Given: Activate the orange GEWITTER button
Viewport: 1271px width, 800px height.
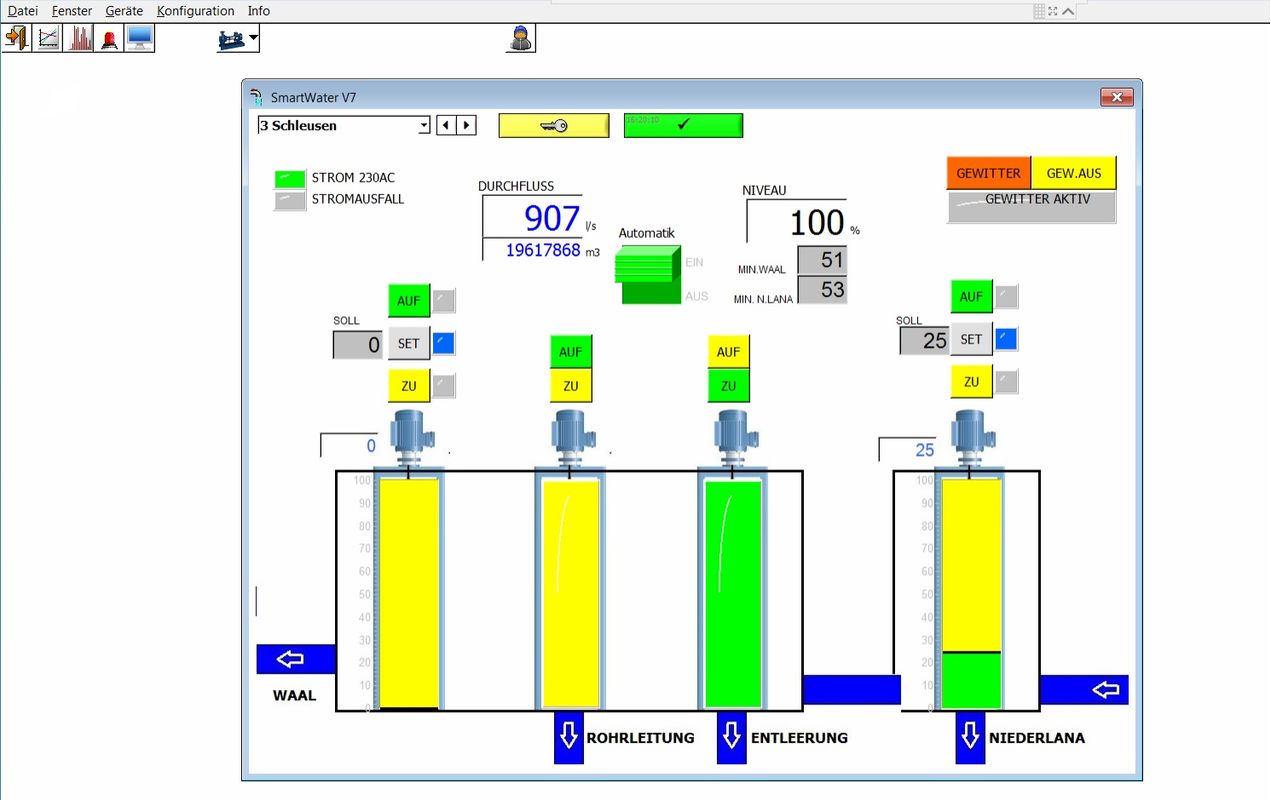Looking at the screenshot, I should tap(988, 173).
